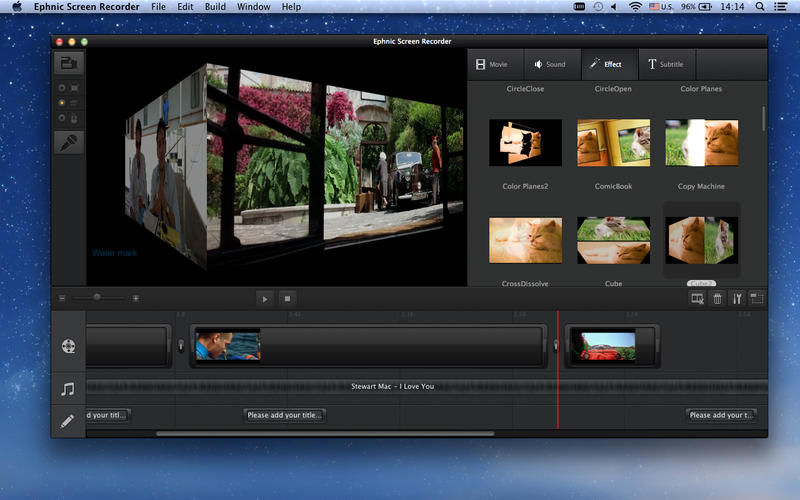
Task: Click the clip crop icon left of trash
Action: pyautogui.click(x=697, y=299)
